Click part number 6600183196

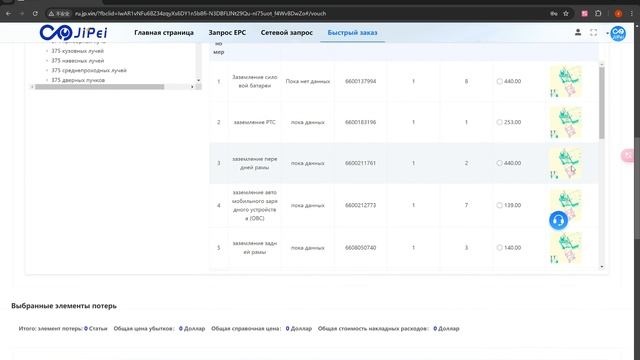(360, 122)
